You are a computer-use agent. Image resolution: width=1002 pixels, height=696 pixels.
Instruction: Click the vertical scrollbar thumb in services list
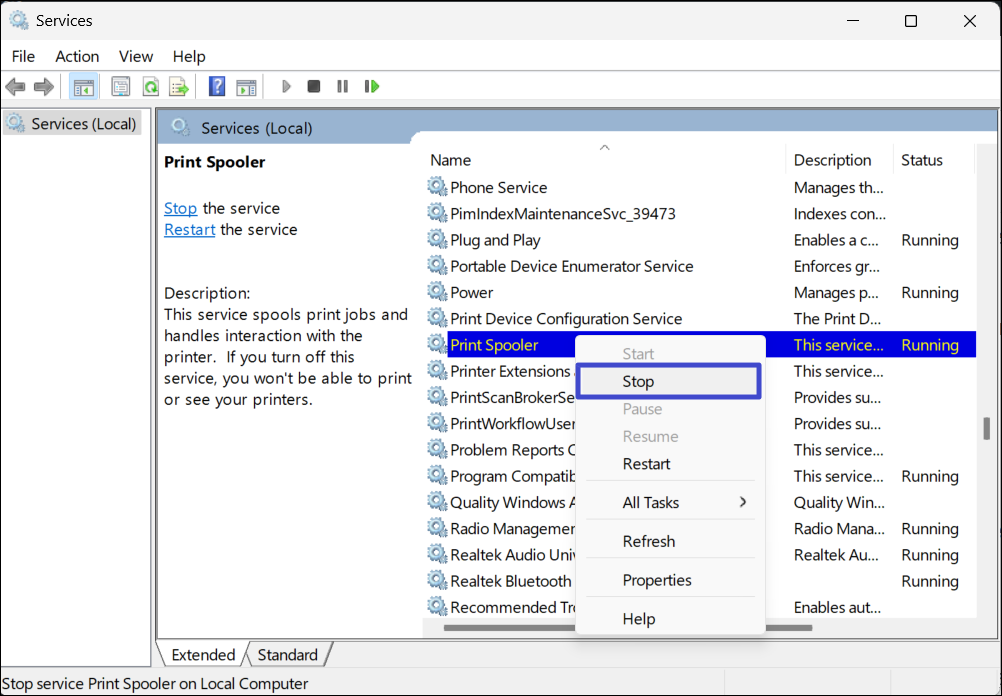[985, 428]
